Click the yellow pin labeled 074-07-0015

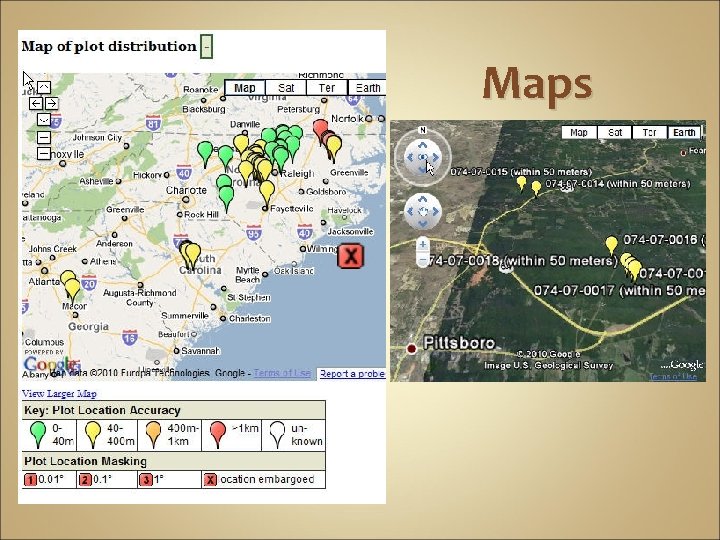tap(521, 183)
